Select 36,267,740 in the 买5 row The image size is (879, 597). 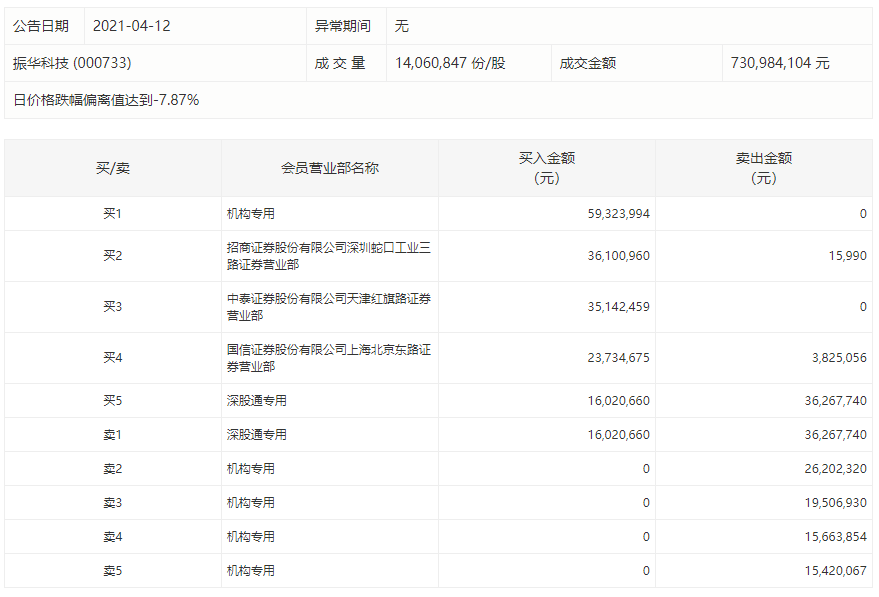click(x=835, y=401)
